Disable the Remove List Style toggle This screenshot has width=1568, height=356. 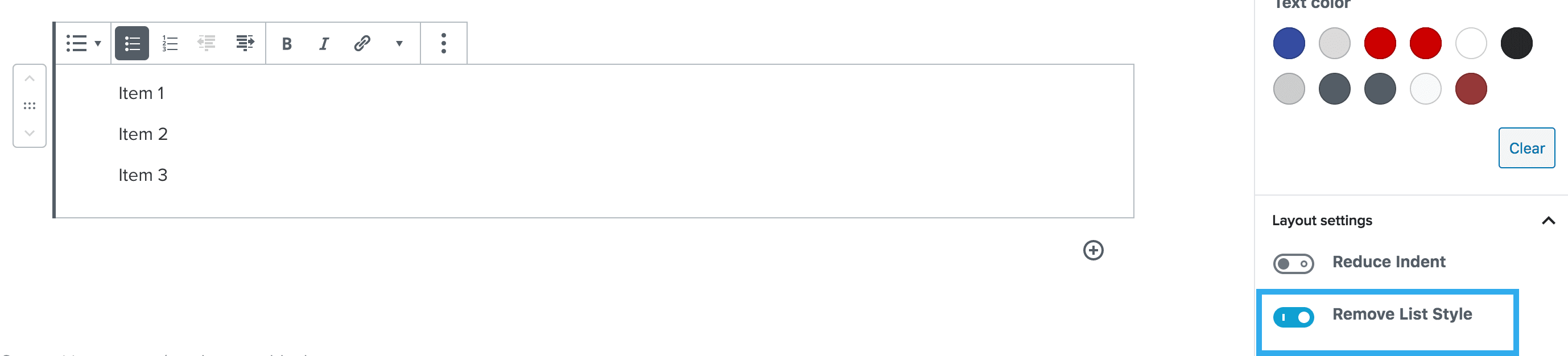coord(1293,317)
